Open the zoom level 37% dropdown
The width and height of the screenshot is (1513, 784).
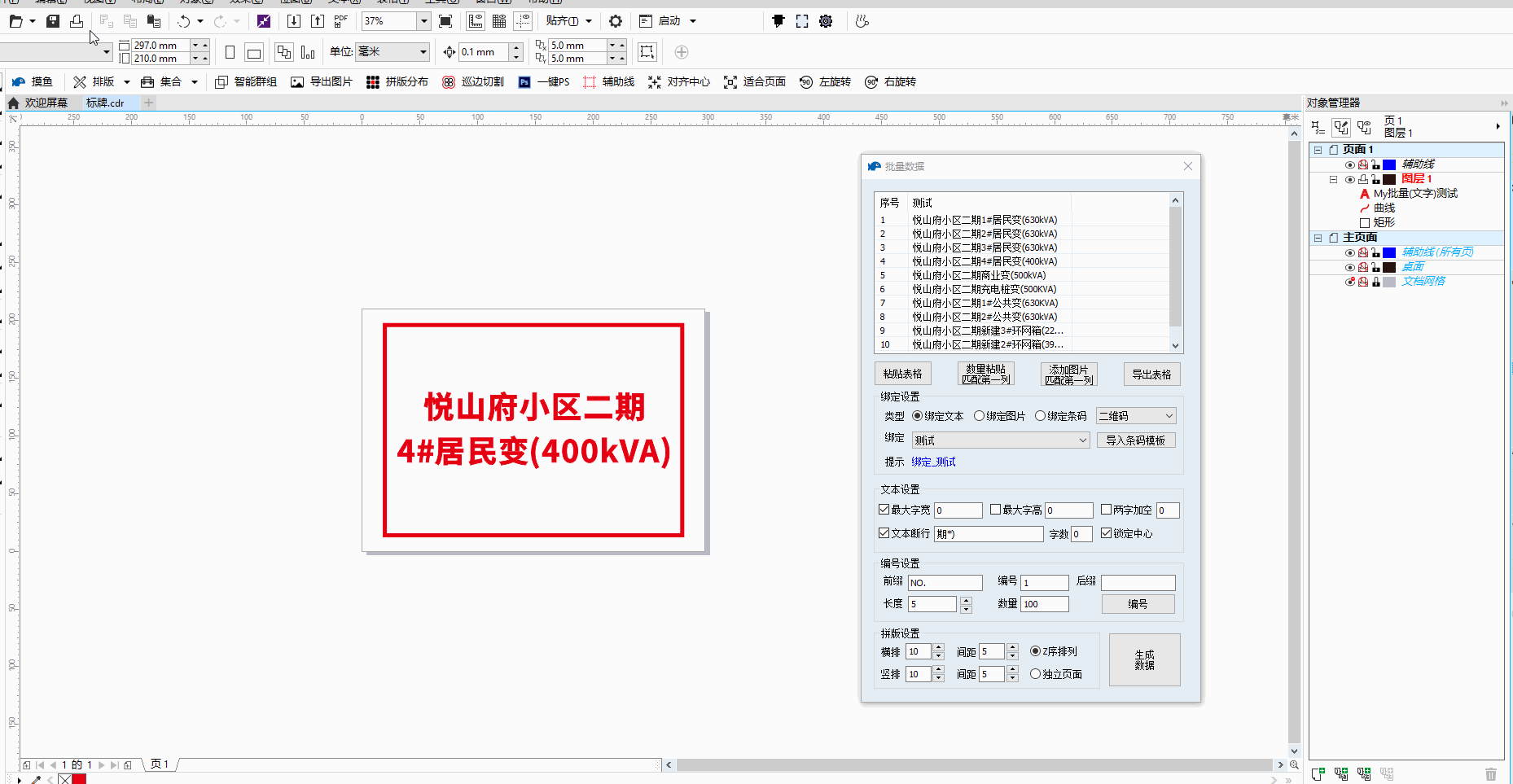point(423,21)
